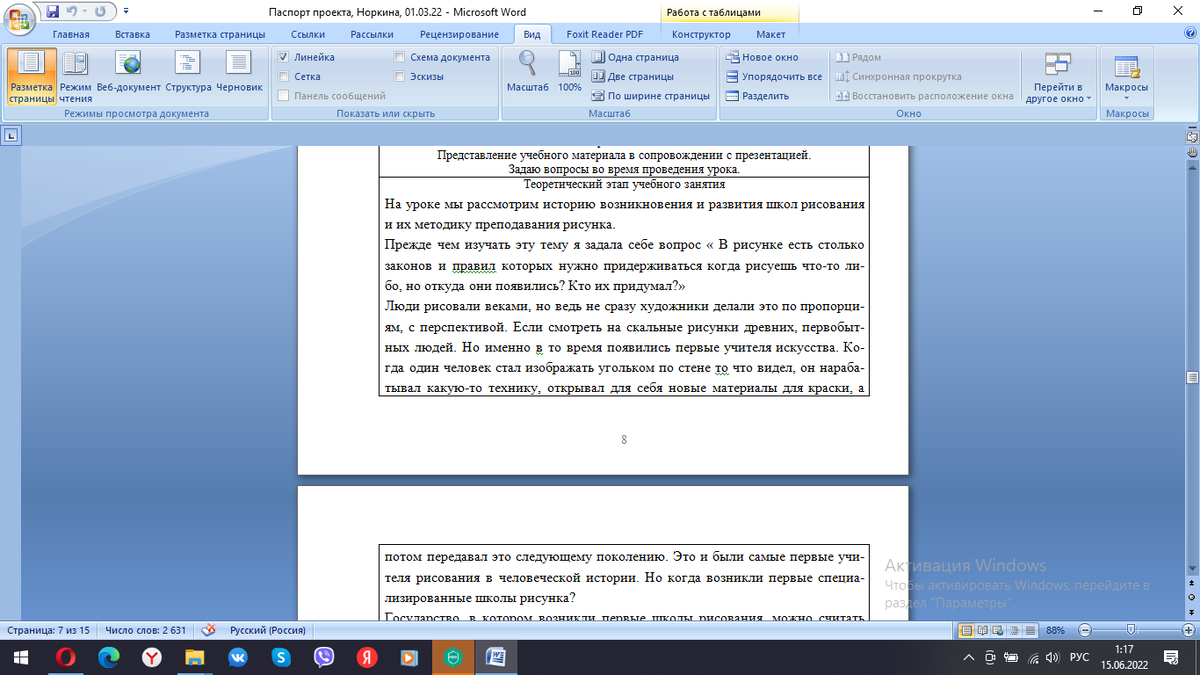This screenshot has width=1200, height=675.
Task: Click the РУС input language indicator
Action: pyautogui.click(x=1079, y=658)
